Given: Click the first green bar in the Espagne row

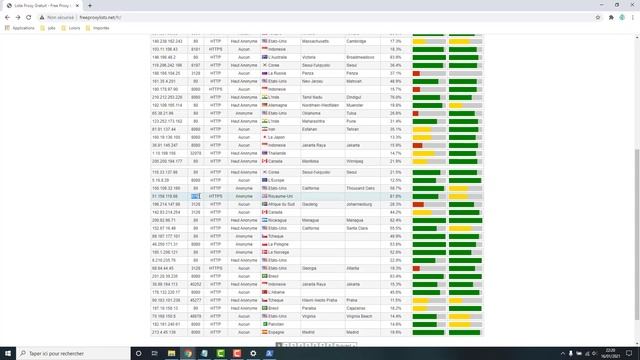Looking at the screenshot, I should pos(429,332).
